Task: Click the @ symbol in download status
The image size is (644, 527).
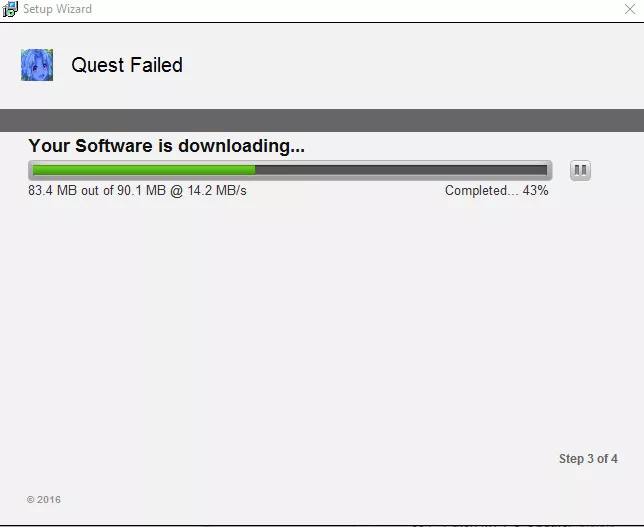Action: [177, 191]
